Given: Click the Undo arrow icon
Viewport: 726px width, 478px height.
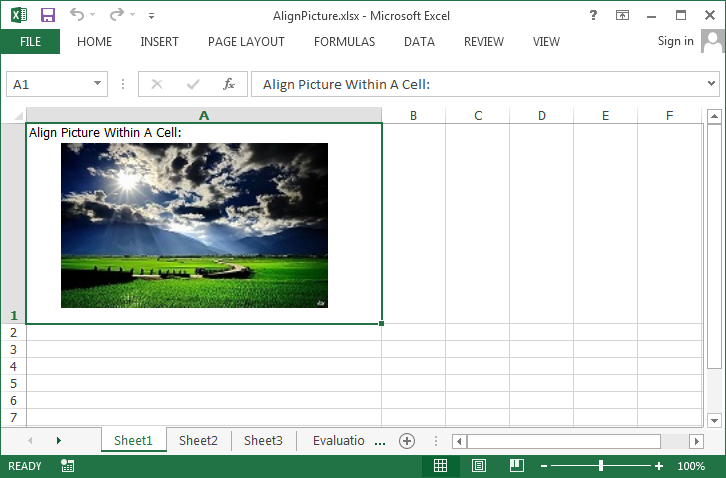Looking at the screenshot, I should point(78,15).
